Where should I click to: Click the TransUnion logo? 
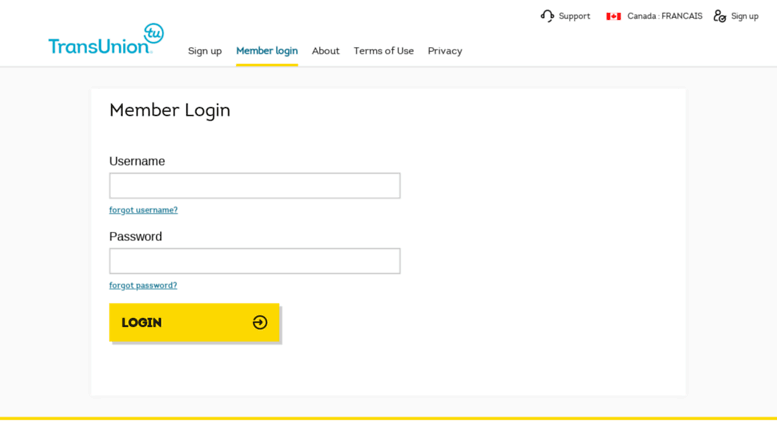point(106,39)
